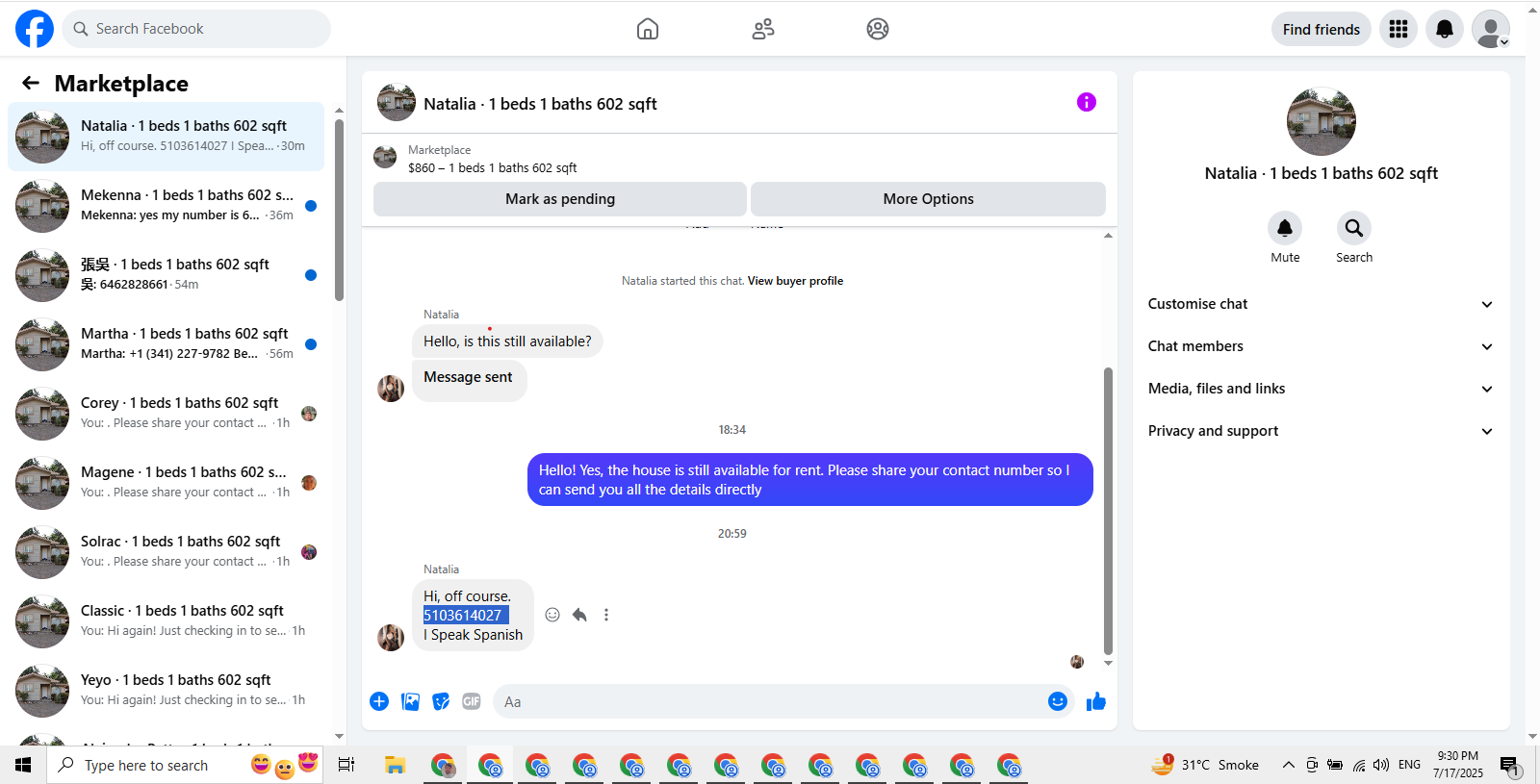This screenshot has height=784, width=1540.
Task: Search within the Natalia conversation
Action: pyautogui.click(x=1354, y=228)
